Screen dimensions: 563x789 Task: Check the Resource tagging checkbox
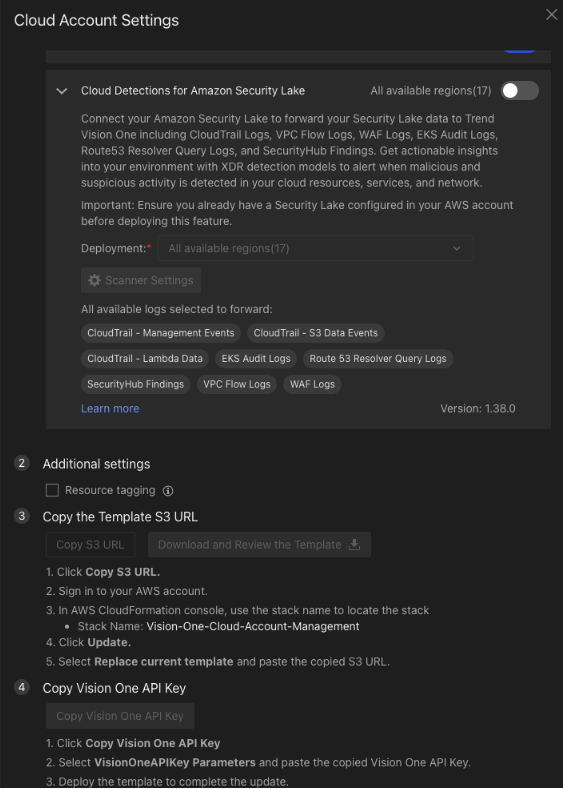(x=52, y=490)
